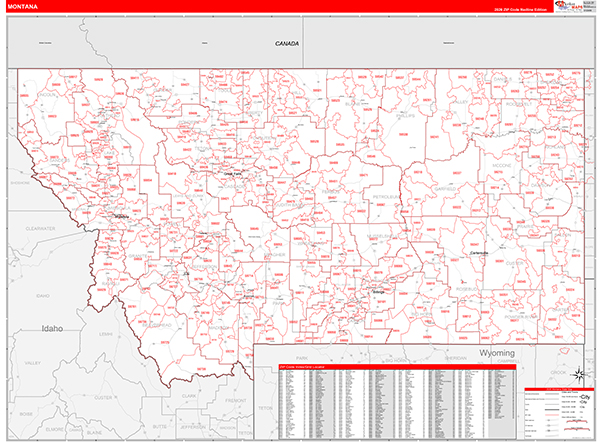Click the CAMPBELL county label

(509, 361)
